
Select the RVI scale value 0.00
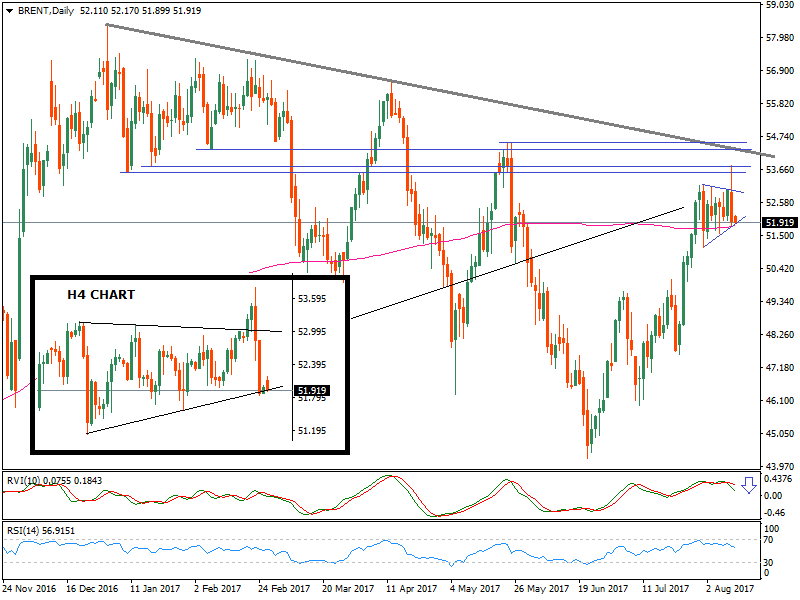773,495
